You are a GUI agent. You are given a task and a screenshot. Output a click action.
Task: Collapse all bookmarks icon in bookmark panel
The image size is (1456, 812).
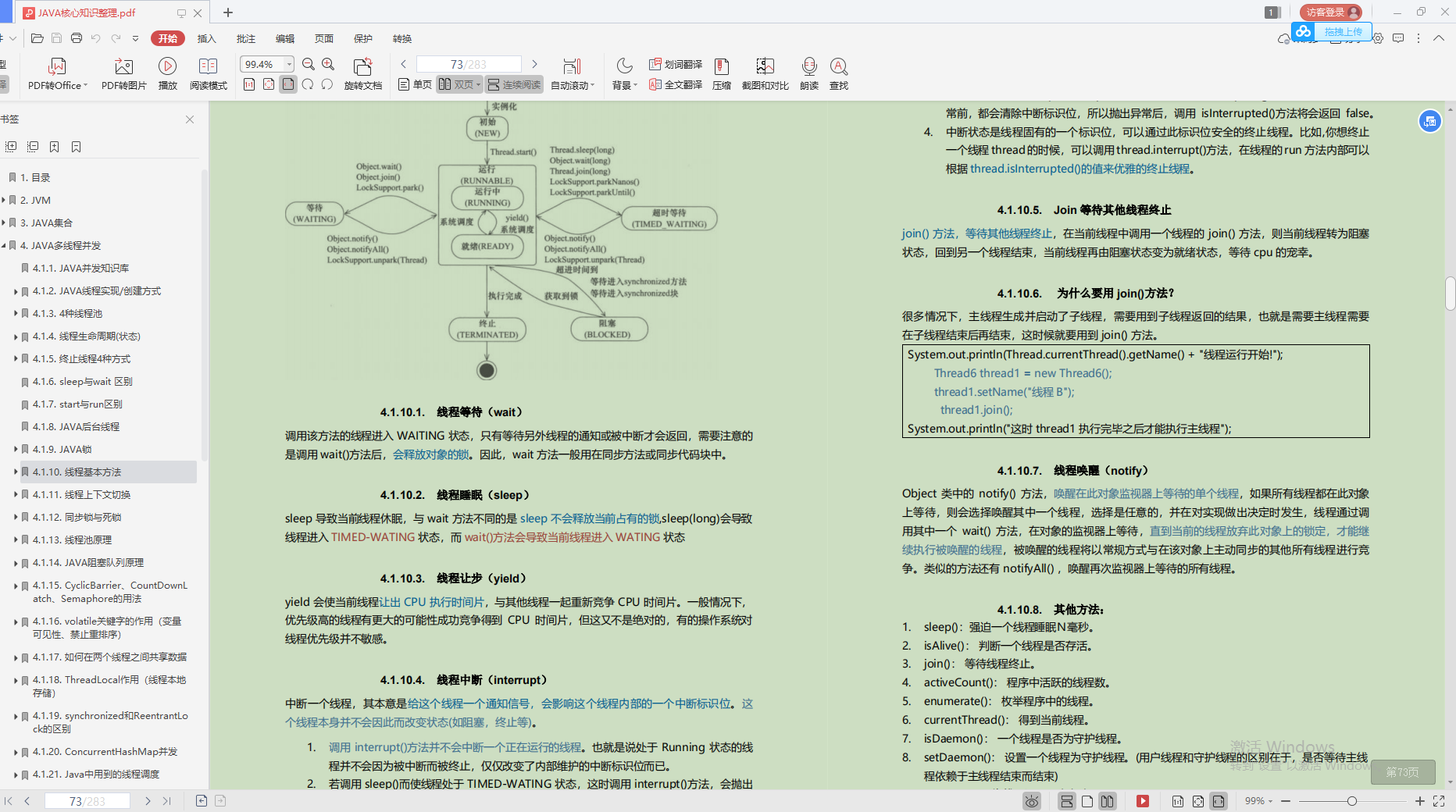33,147
